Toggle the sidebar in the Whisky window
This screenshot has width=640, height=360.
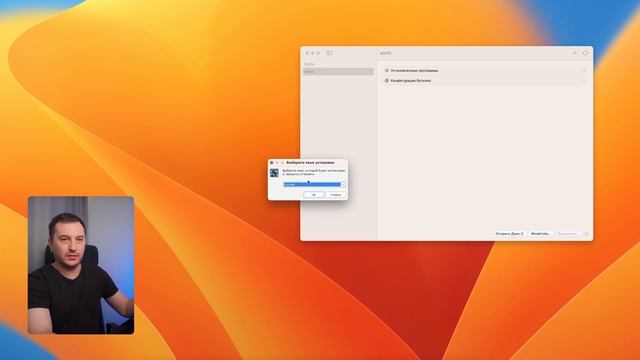click(x=330, y=53)
